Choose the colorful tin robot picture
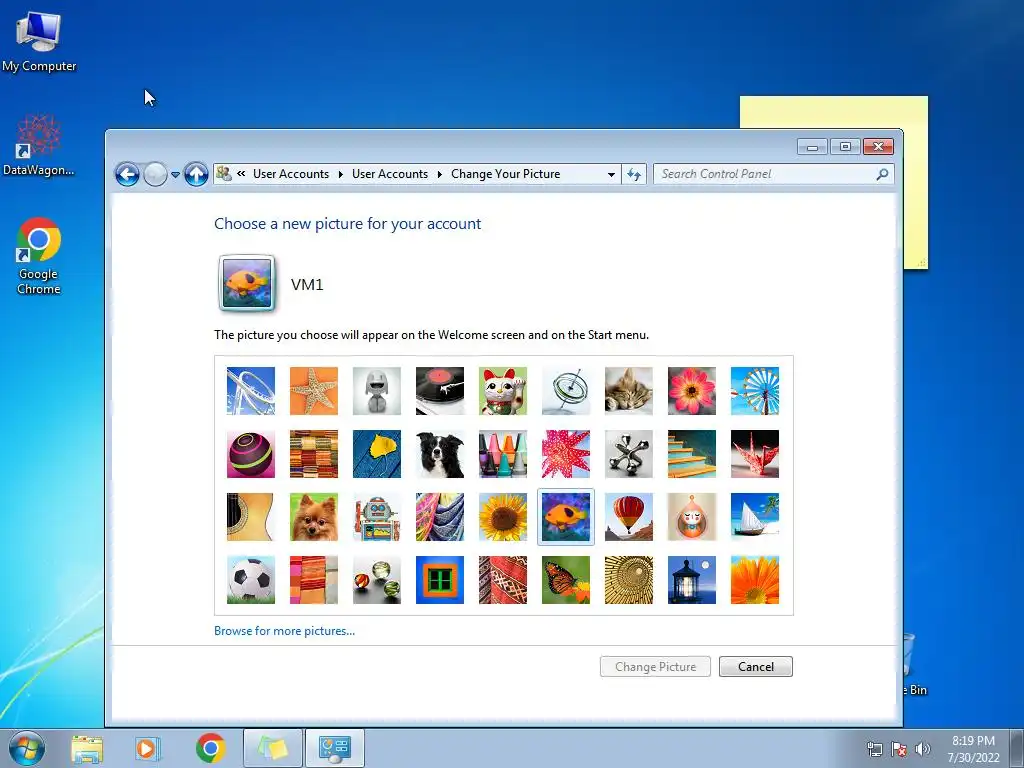1024x768 pixels. (x=377, y=517)
